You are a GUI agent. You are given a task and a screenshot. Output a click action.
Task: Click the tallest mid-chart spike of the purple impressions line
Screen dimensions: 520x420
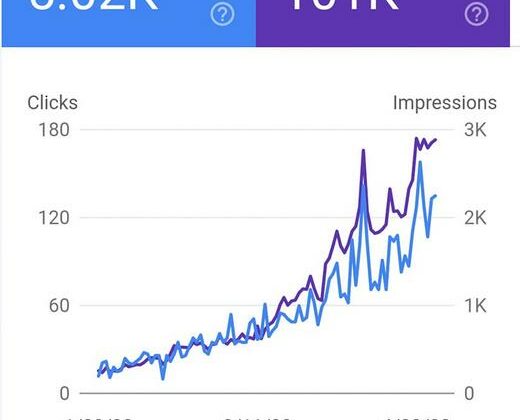click(363, 150)
